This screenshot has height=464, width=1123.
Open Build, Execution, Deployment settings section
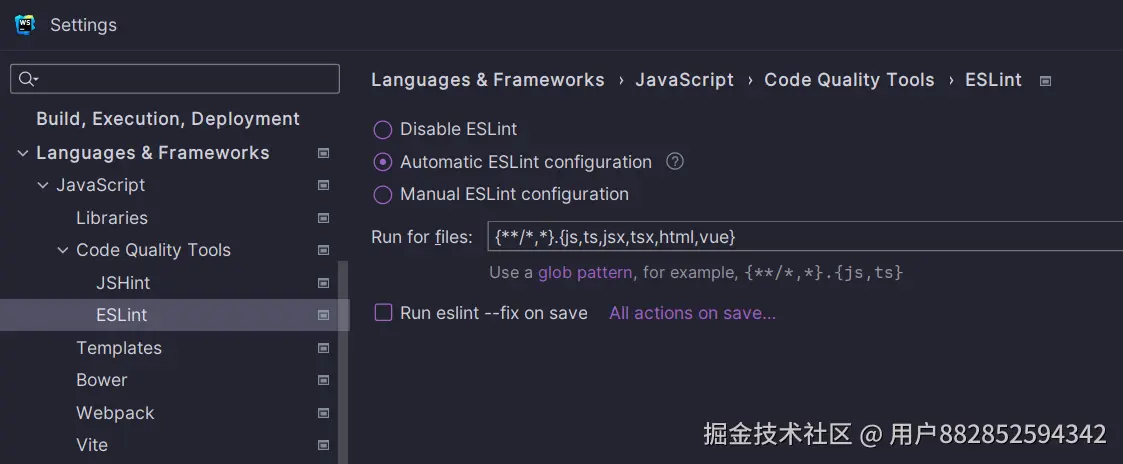tap(167, 119)
